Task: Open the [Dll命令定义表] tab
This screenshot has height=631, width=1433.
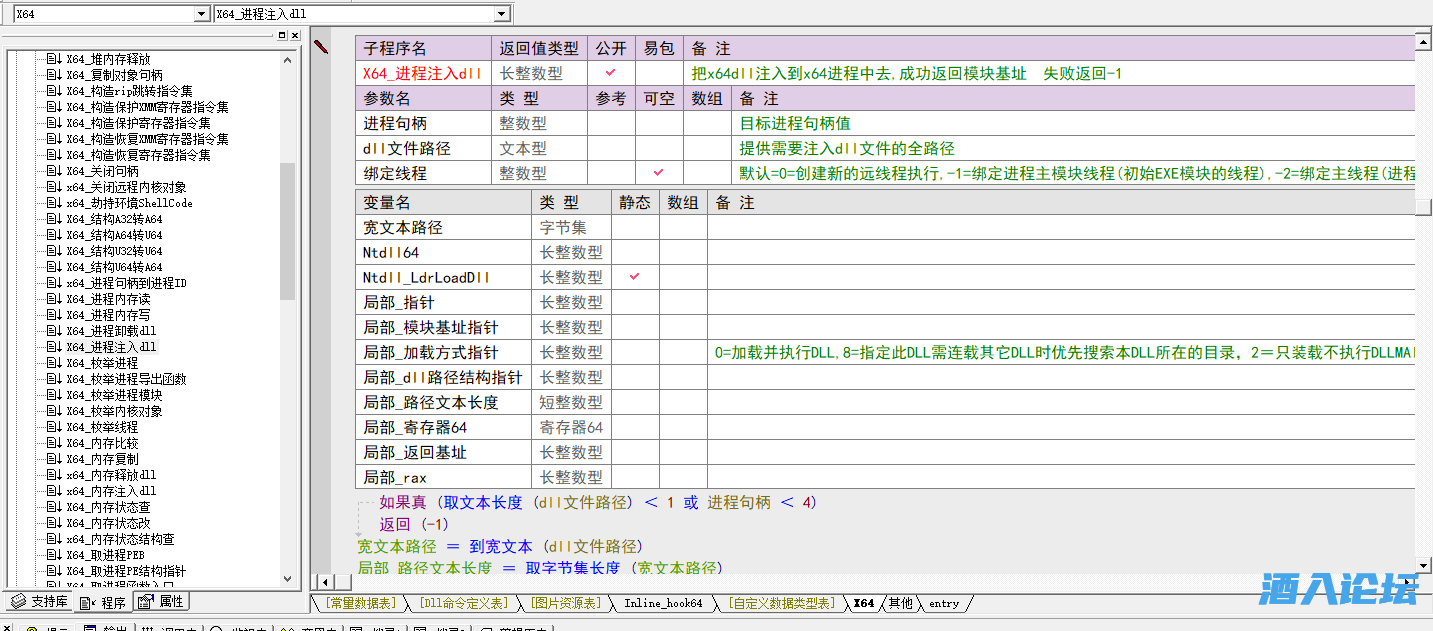Action: pyautogui.click(x=463, y=603)
